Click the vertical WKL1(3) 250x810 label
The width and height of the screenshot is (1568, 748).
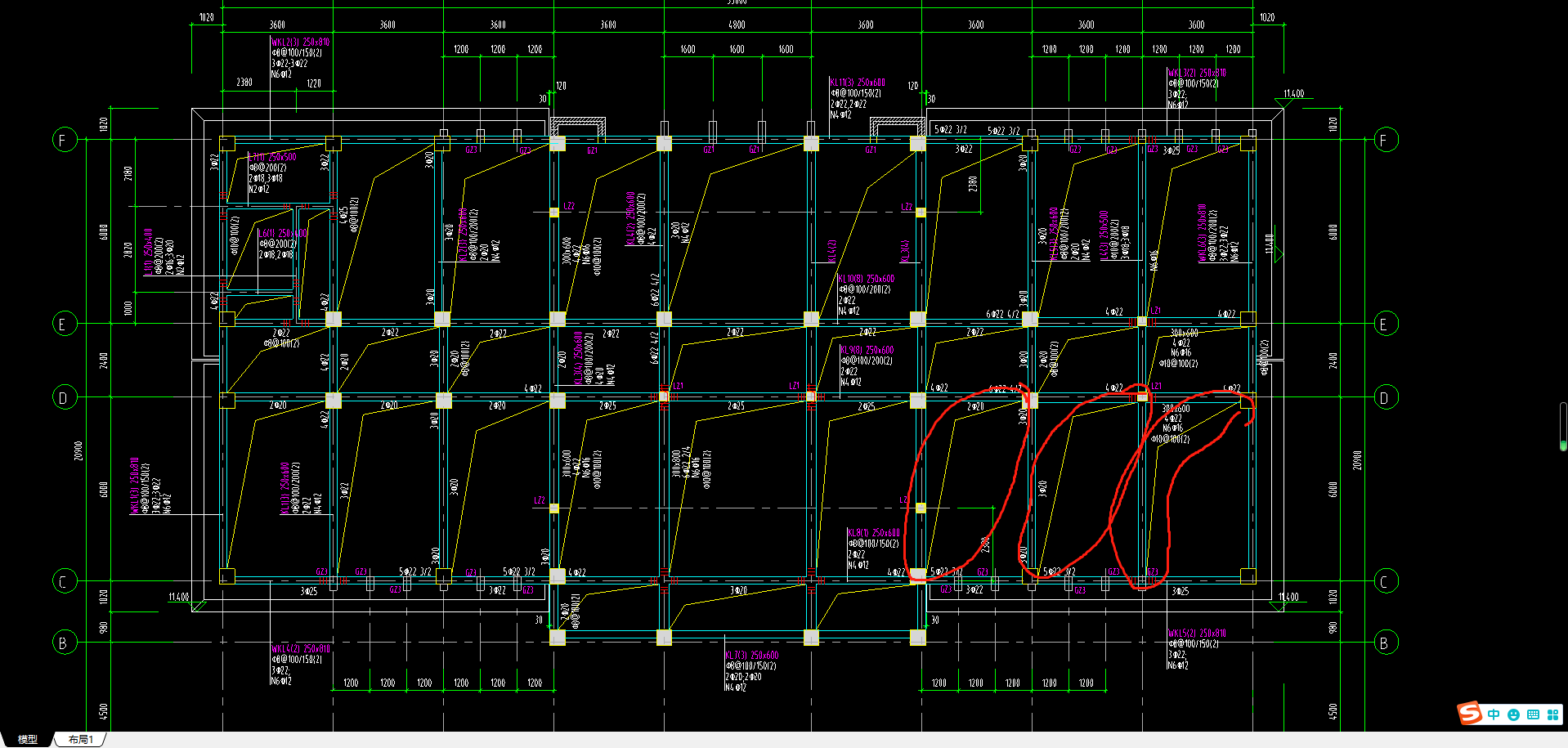coord(135,486)
